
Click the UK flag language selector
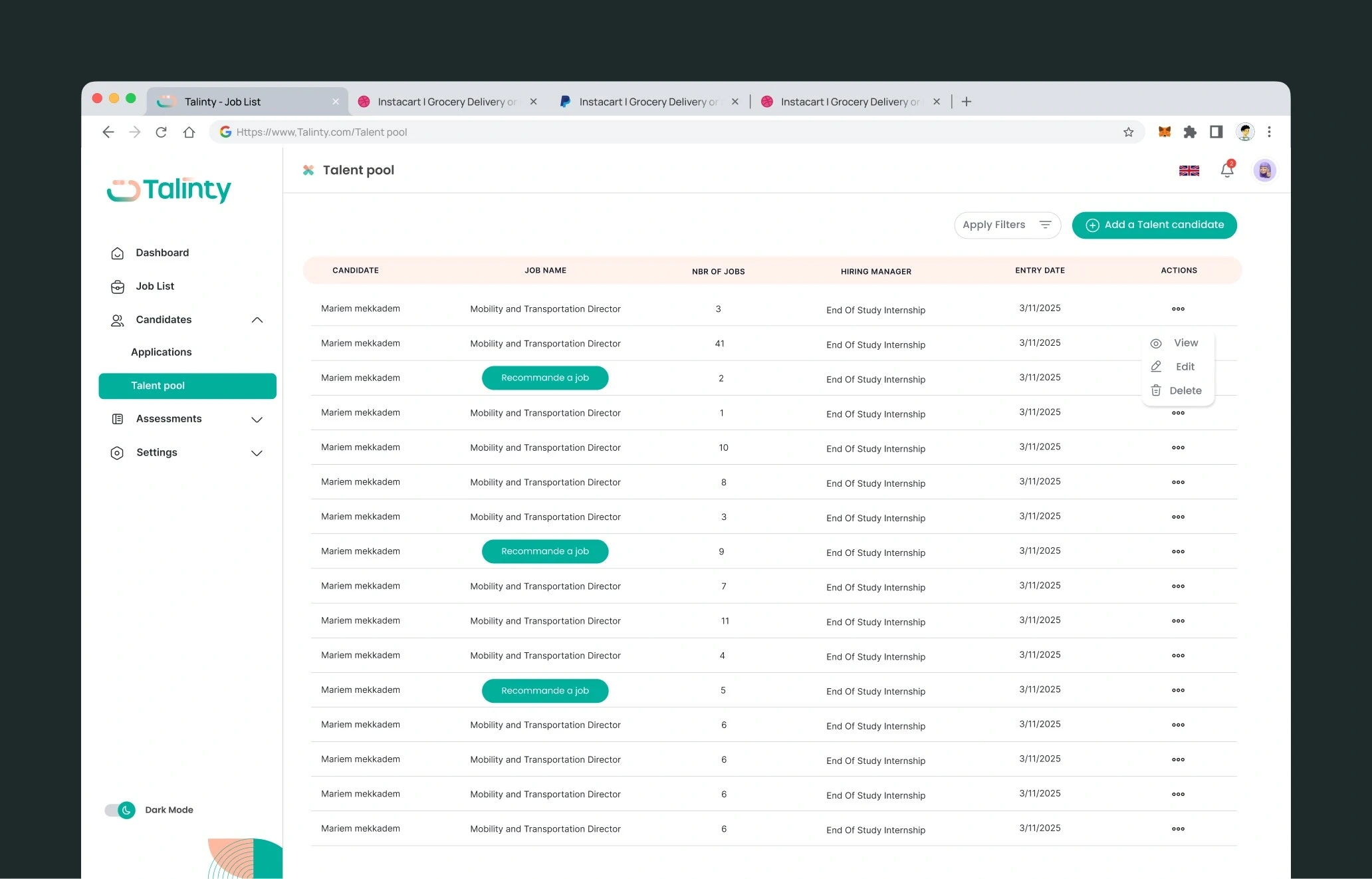1189,171
